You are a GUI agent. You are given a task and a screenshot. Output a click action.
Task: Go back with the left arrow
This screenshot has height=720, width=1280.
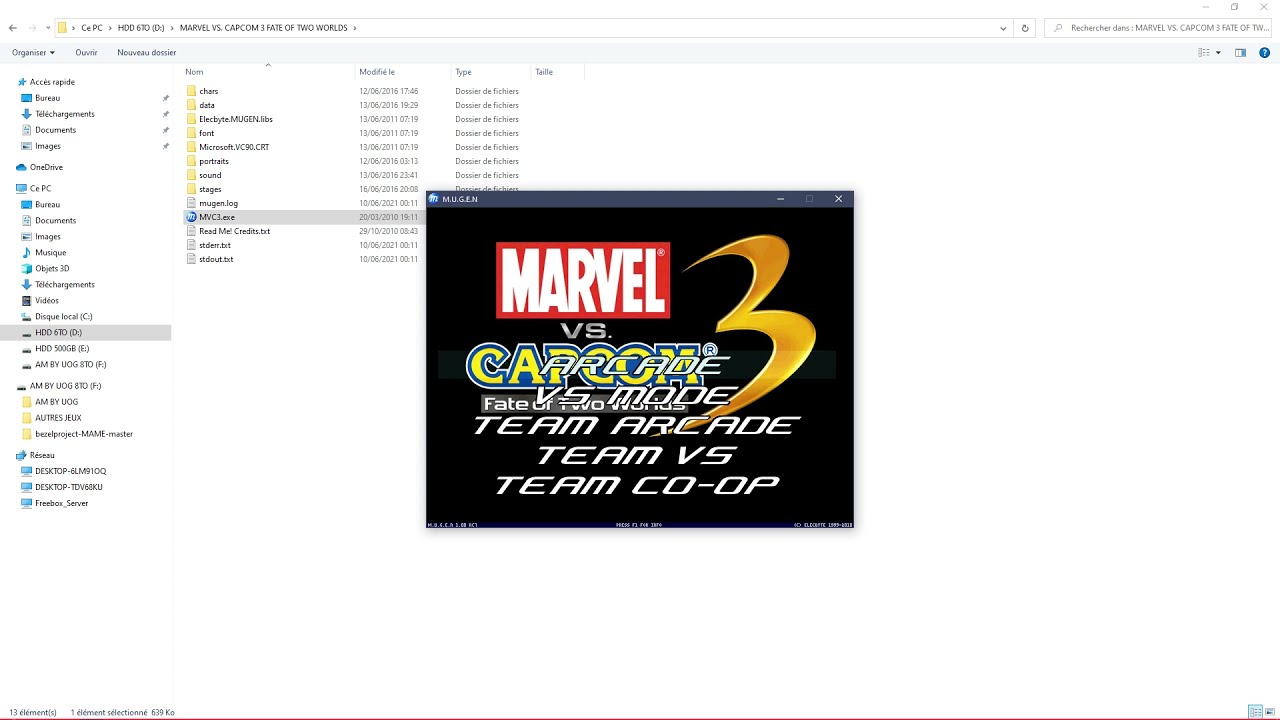(12, 28)
